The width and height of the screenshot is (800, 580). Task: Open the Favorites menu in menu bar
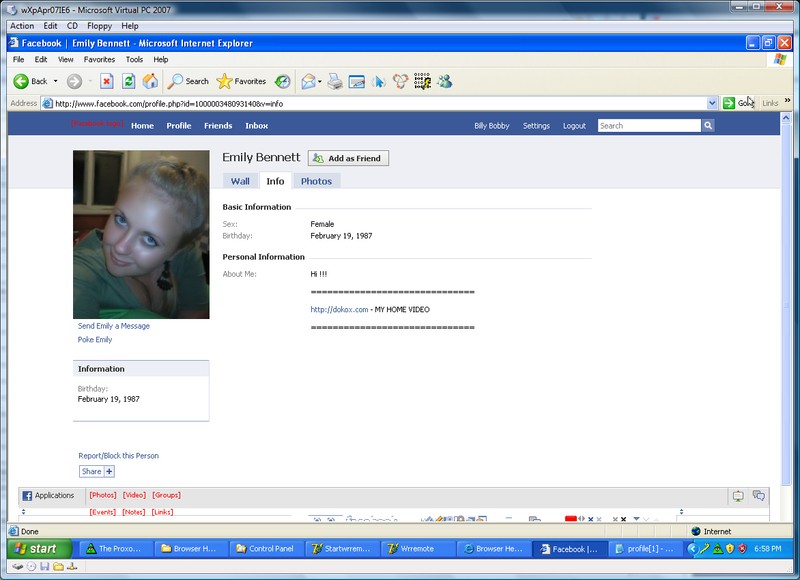[x=99, y=59]
